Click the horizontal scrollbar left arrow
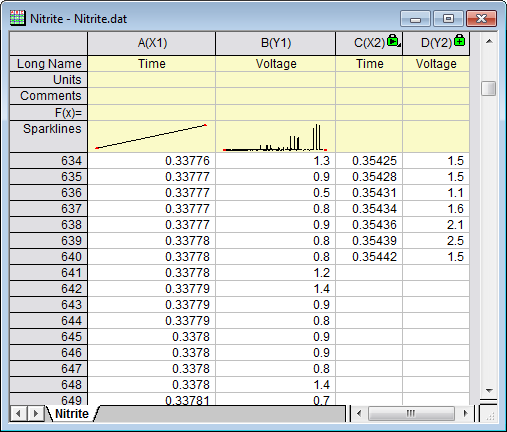507x432 pixels. tap(359, 414)
